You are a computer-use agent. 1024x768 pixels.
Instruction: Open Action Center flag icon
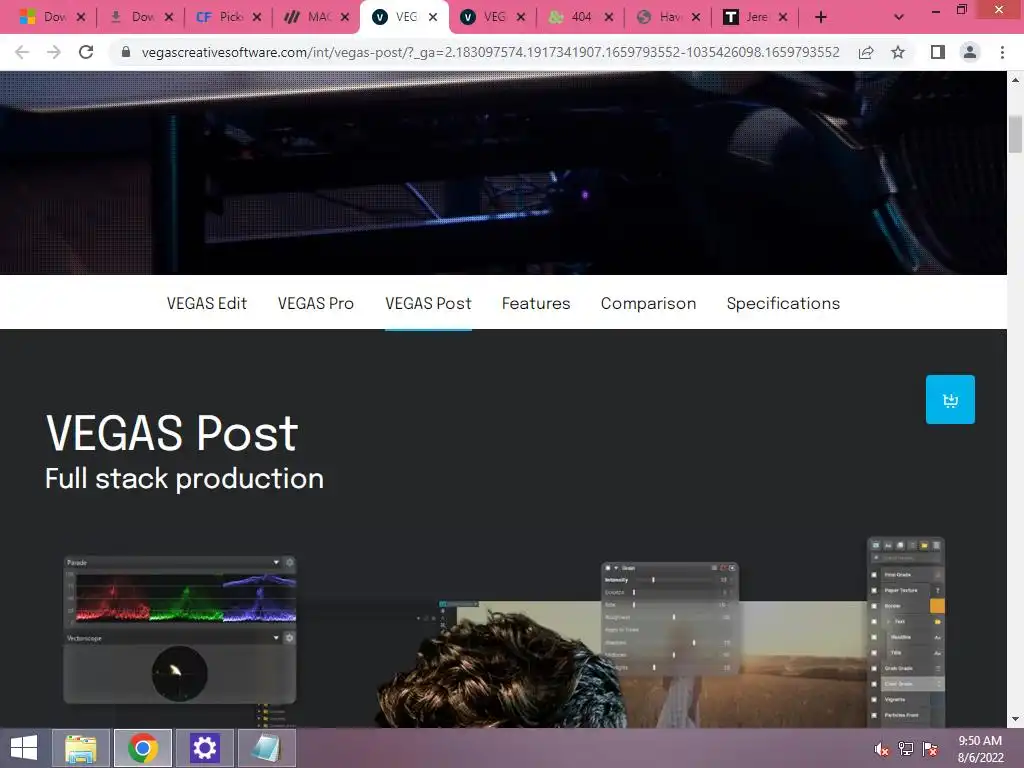click(x=930, y=749)
